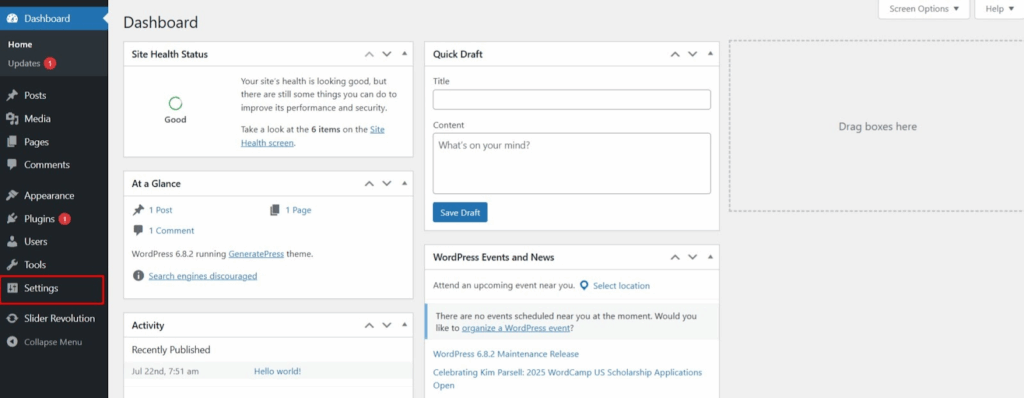Open the GeneratePress theme link
Image resolution: width=1024 pixels, height=398 pixels.
click(x=256, y=254)
